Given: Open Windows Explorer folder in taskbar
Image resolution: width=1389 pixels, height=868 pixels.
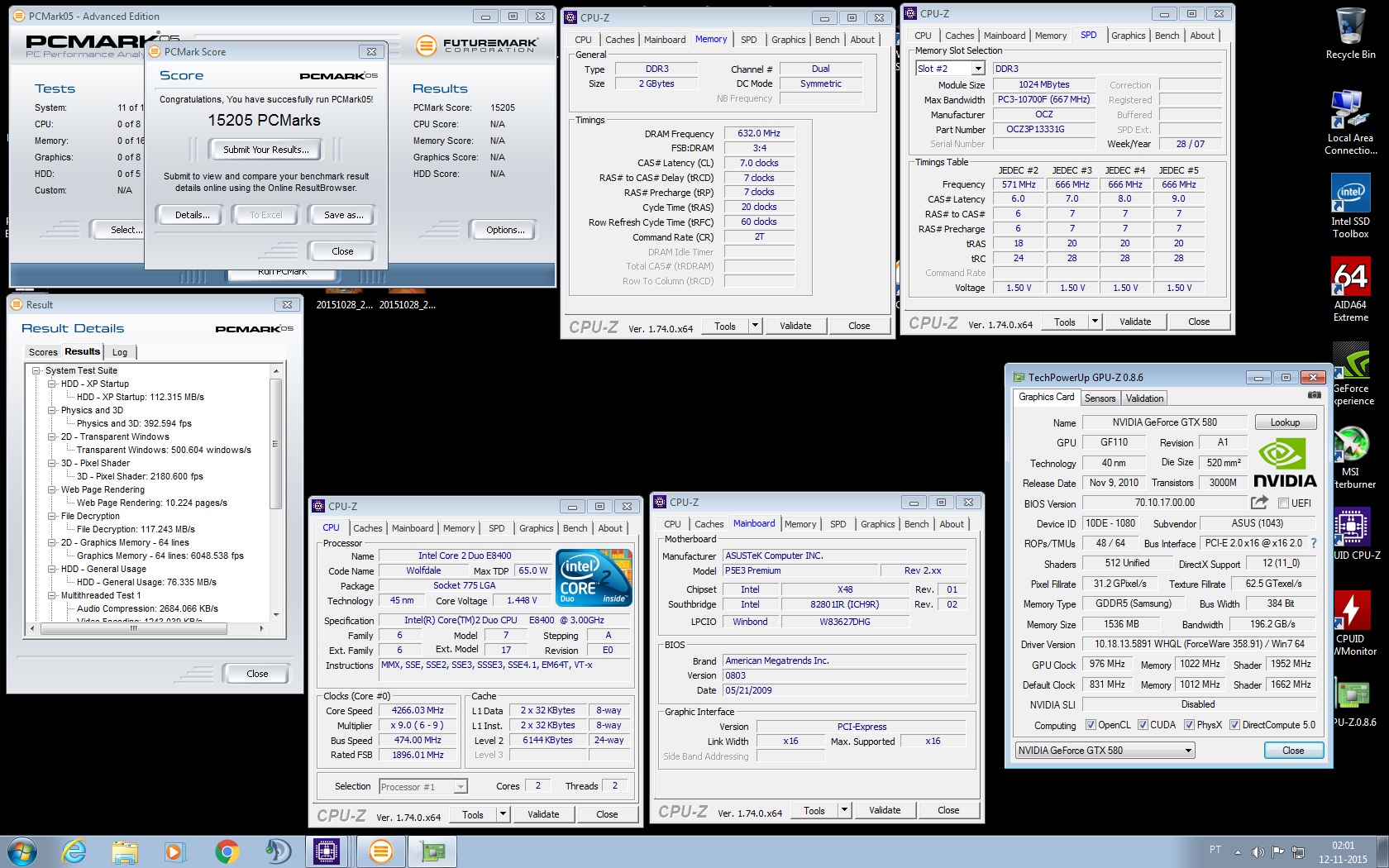Looking at the screenshot, I should tap(125, 851).
